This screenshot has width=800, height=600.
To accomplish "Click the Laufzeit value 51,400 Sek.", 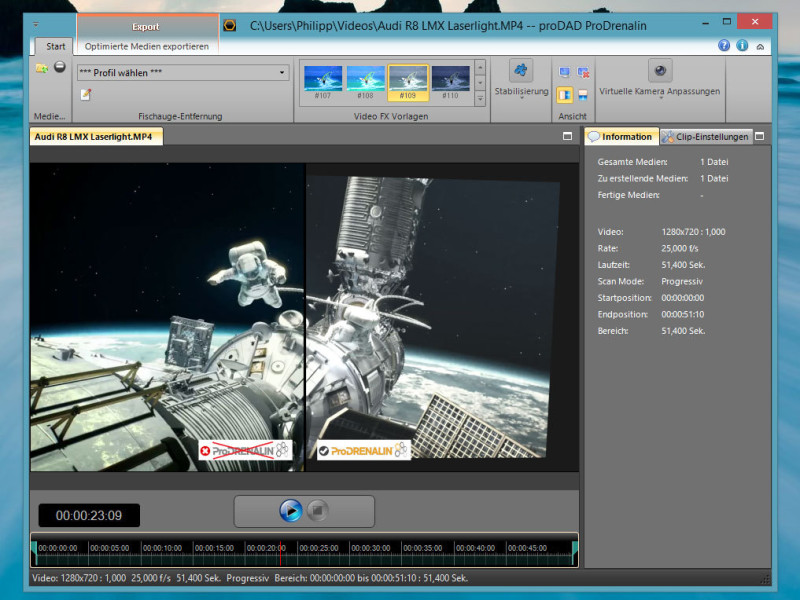I will point(683,265).
